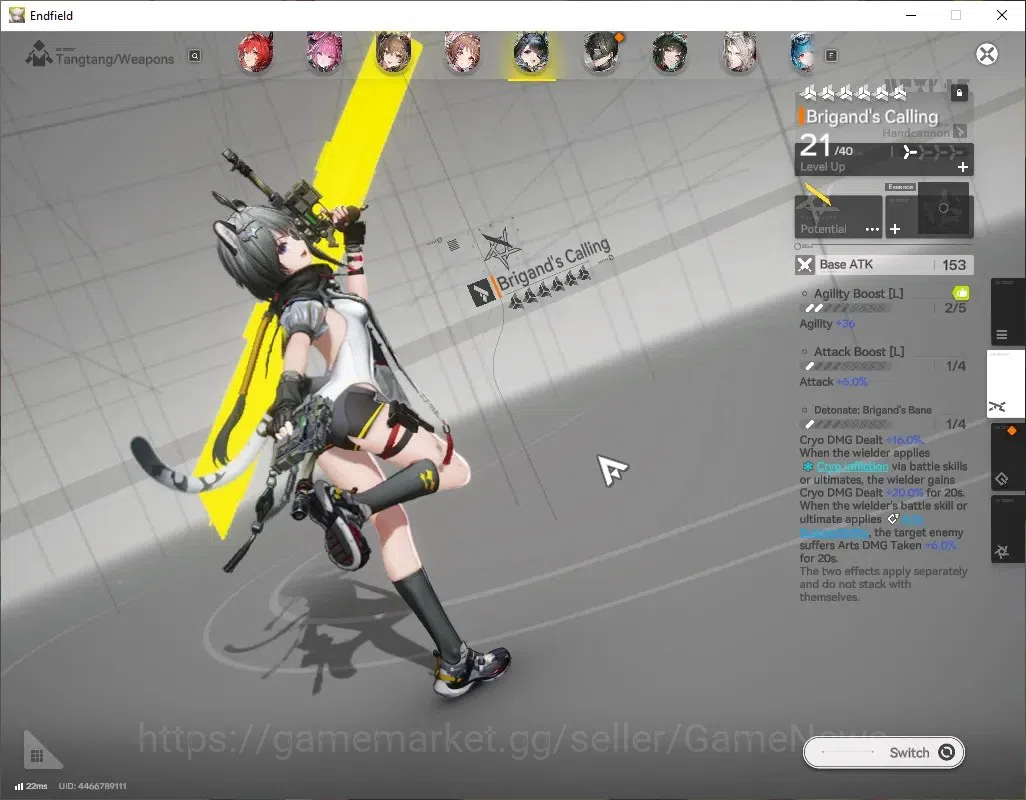1026x800 pixels.
Task: Click the plus icon in the Level Up bar
Action: tap(963, 167)
